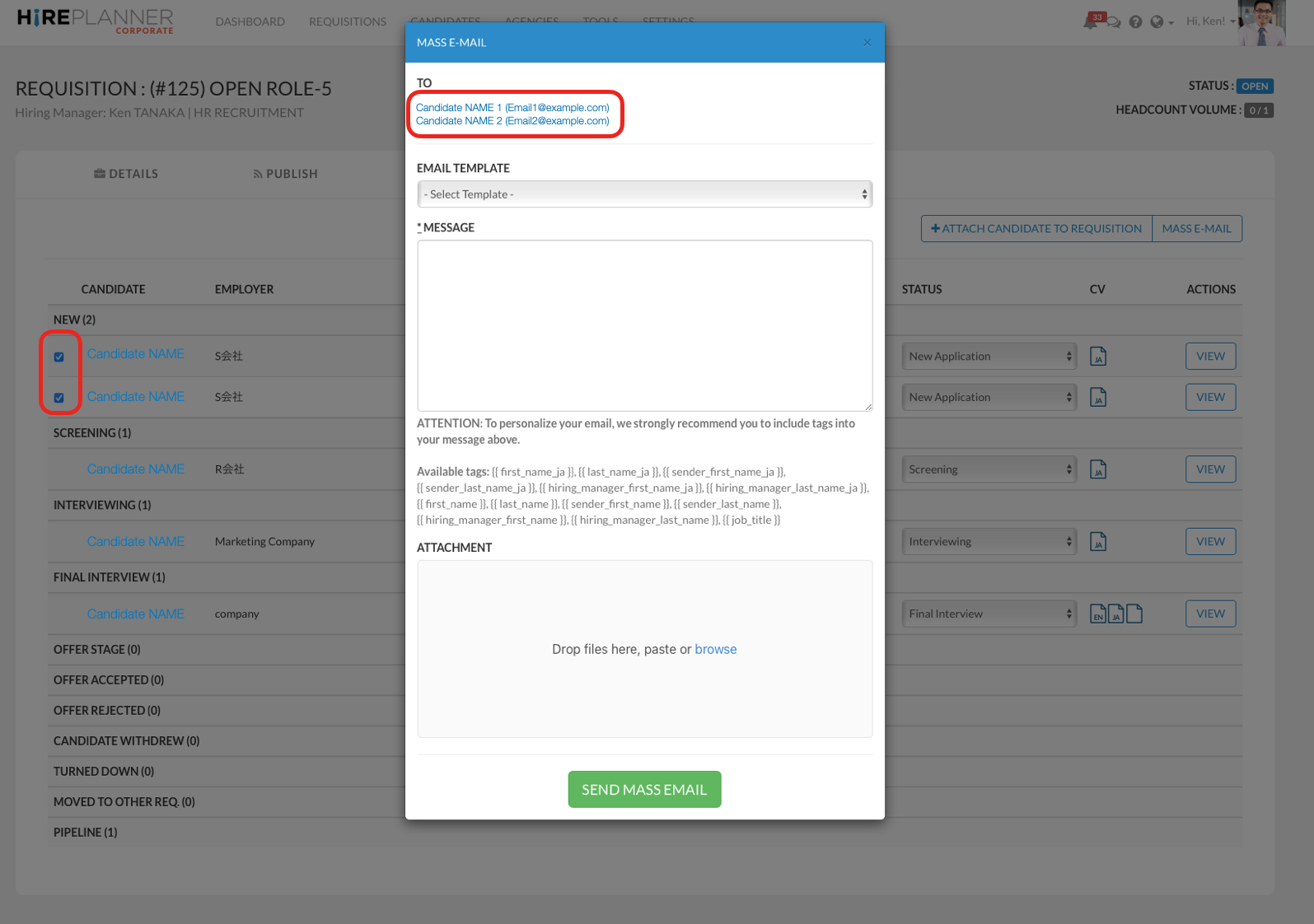Viewport: 1314px width, 924px height.
Task: Click the CANDIDATE column header
Action: [113, 289]
